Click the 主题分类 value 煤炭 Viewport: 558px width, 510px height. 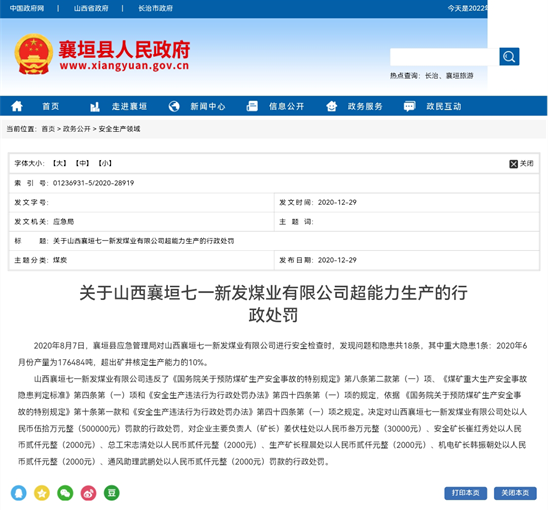[60, 260]
